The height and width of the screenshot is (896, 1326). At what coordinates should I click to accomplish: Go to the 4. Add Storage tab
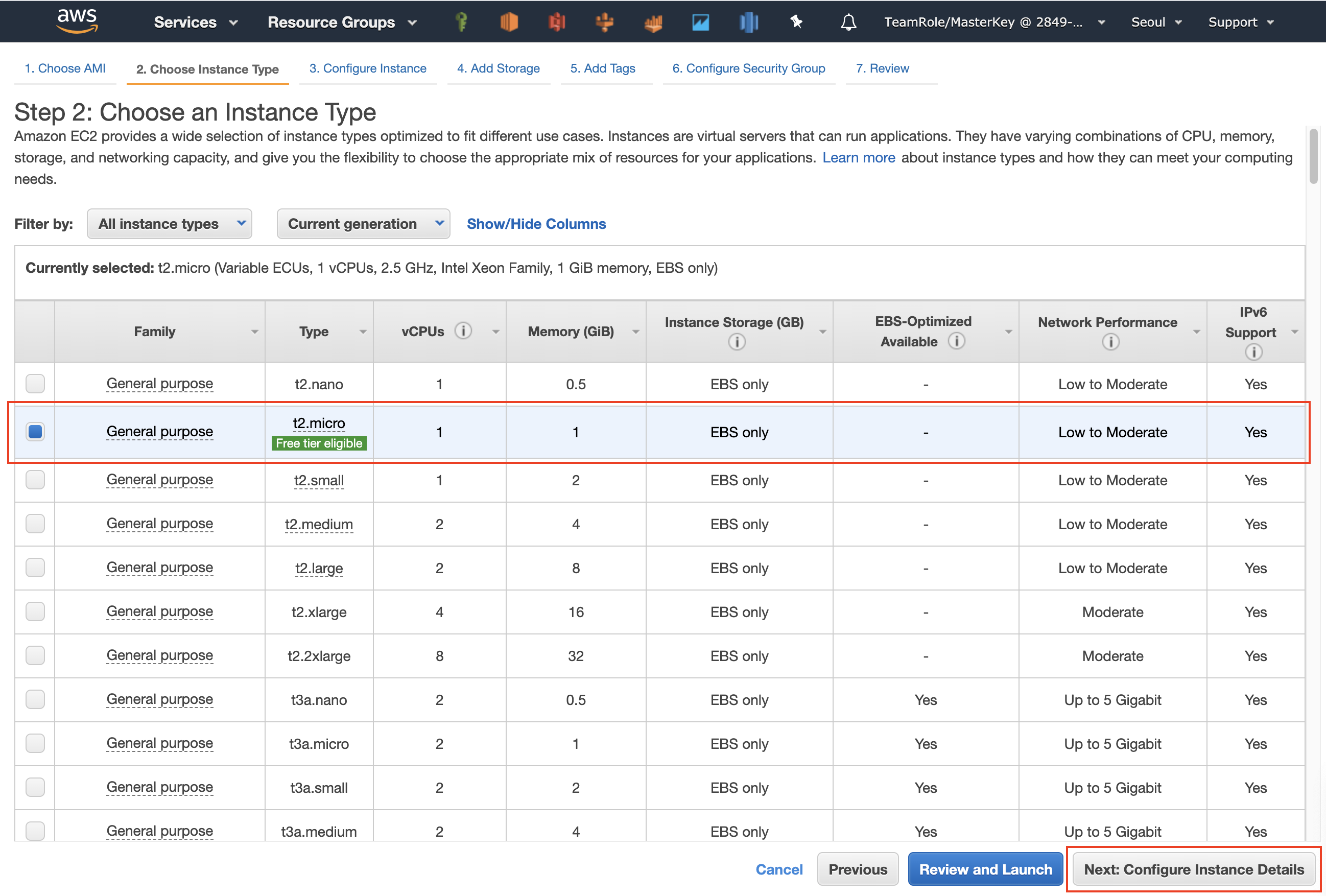pyautogui.click(x=498, y=68)
